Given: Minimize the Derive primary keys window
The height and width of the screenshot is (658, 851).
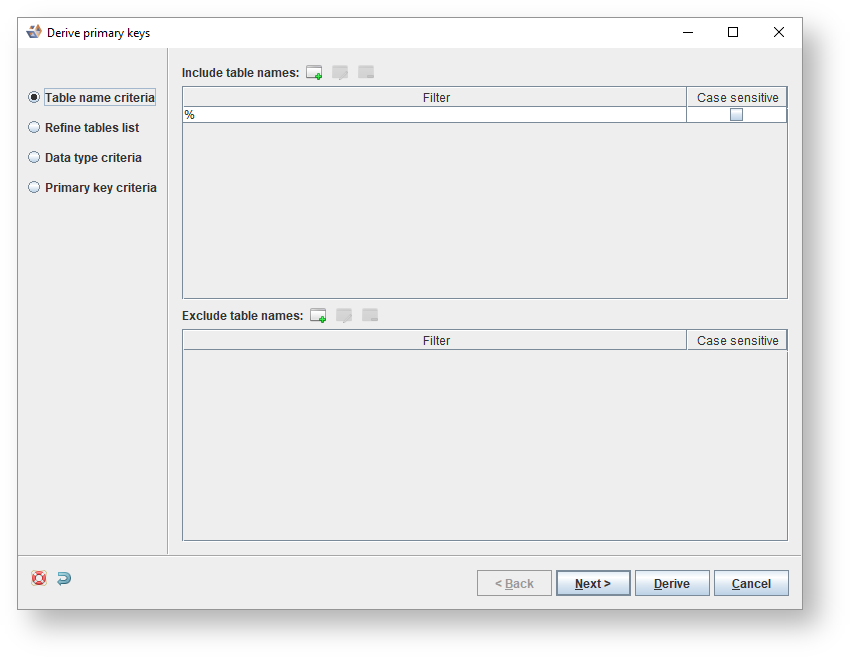Looking at the screenshot, I should (x=688, y=32).
